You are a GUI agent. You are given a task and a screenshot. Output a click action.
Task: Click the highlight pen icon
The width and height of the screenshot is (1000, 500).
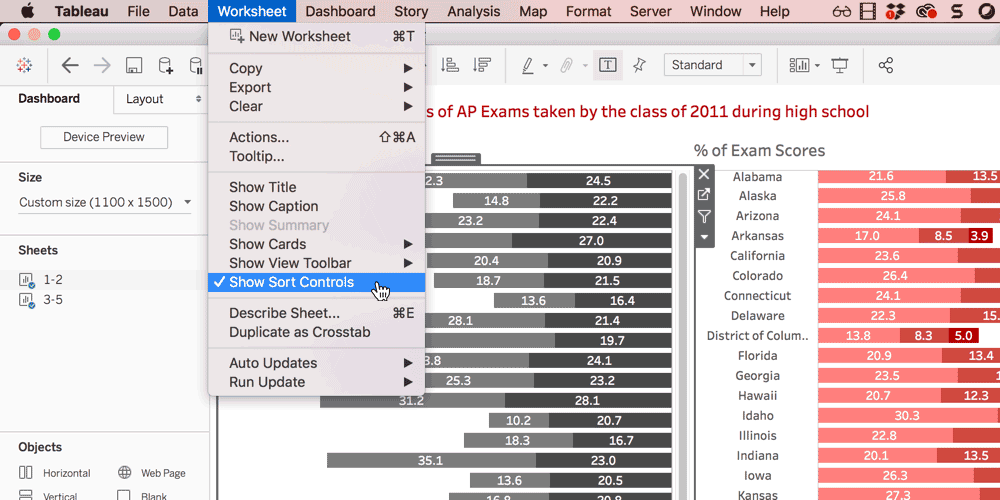click(528, 65)
